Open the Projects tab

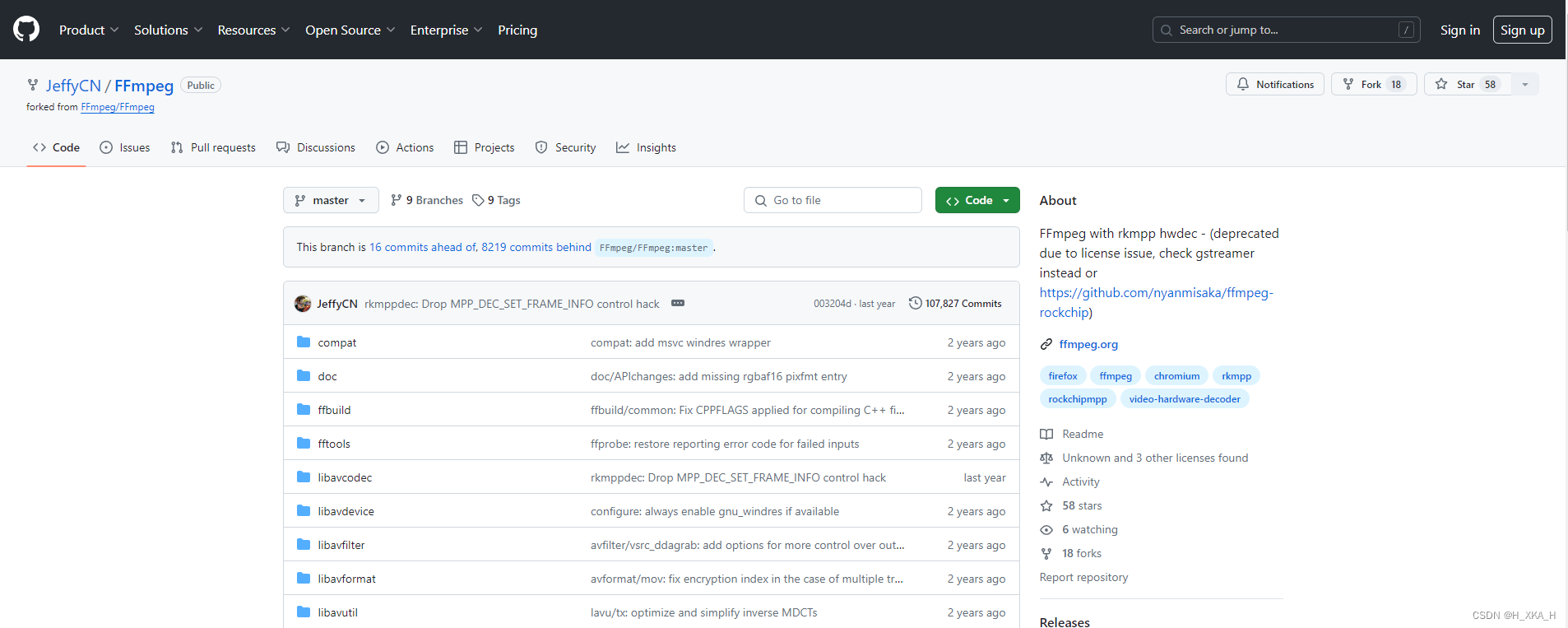click(x=485, y=147)
